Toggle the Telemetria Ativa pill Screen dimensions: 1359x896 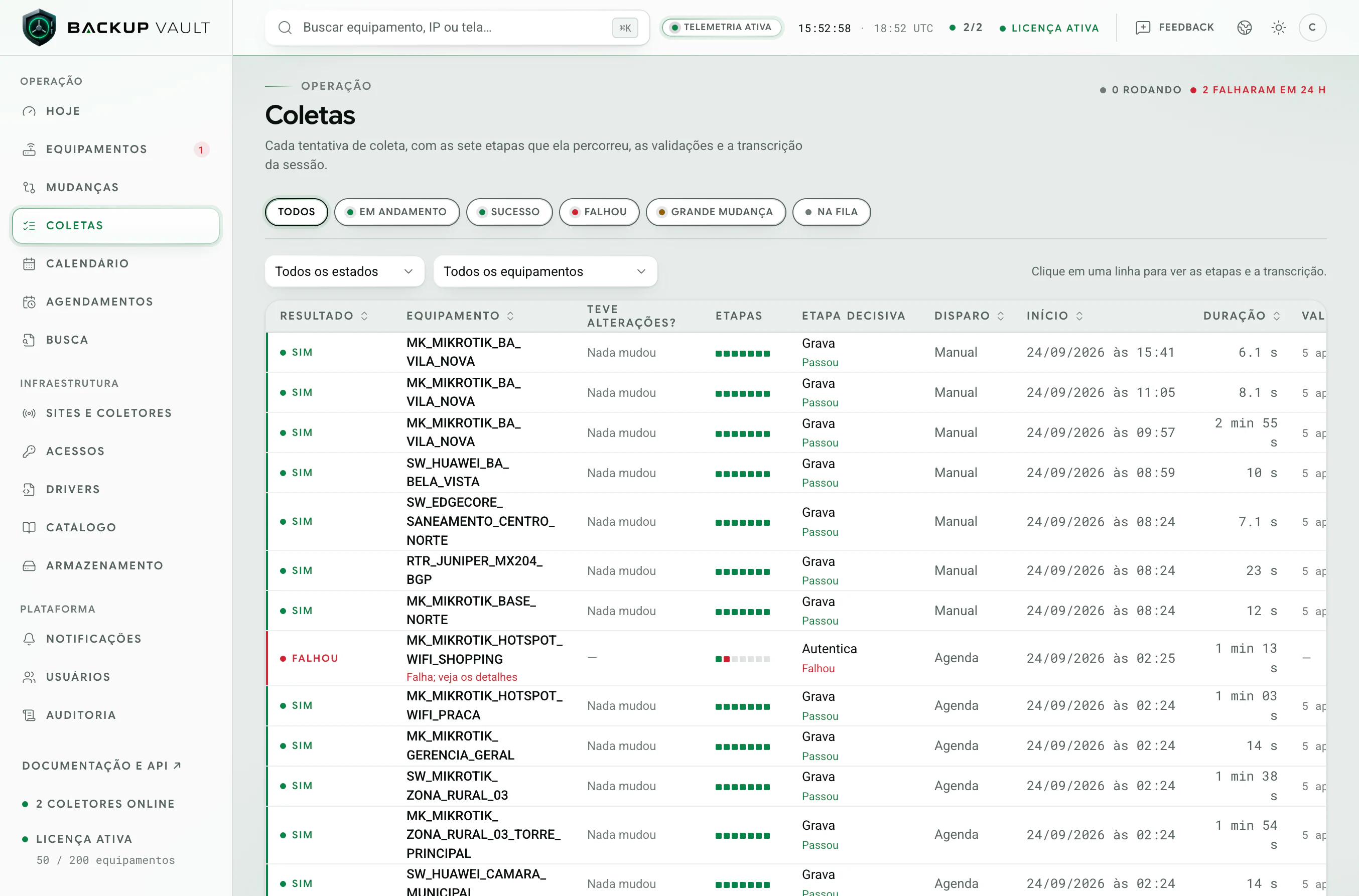pos(721,28)
